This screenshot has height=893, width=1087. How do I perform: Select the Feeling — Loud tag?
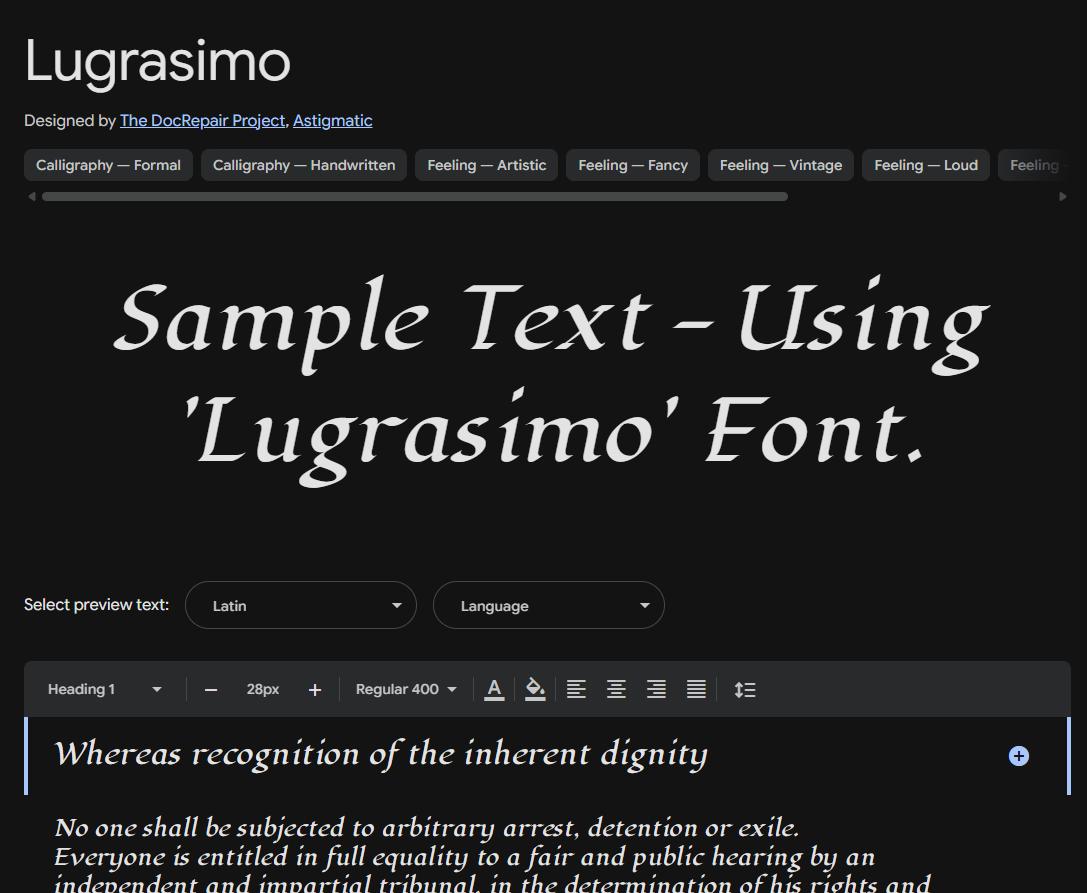925,165
